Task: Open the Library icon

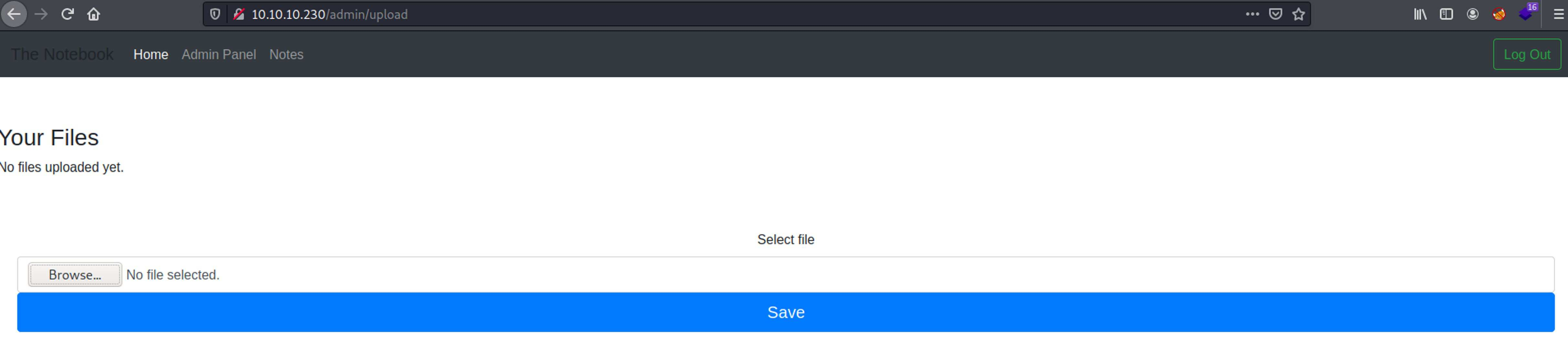Action: [1419, 14]
